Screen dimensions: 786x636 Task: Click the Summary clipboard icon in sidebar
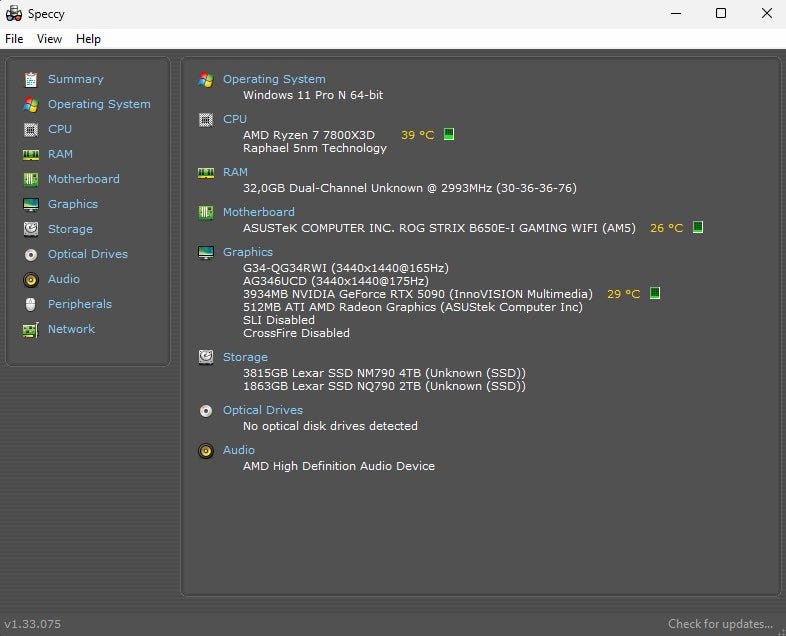click(x=30, y=79)
